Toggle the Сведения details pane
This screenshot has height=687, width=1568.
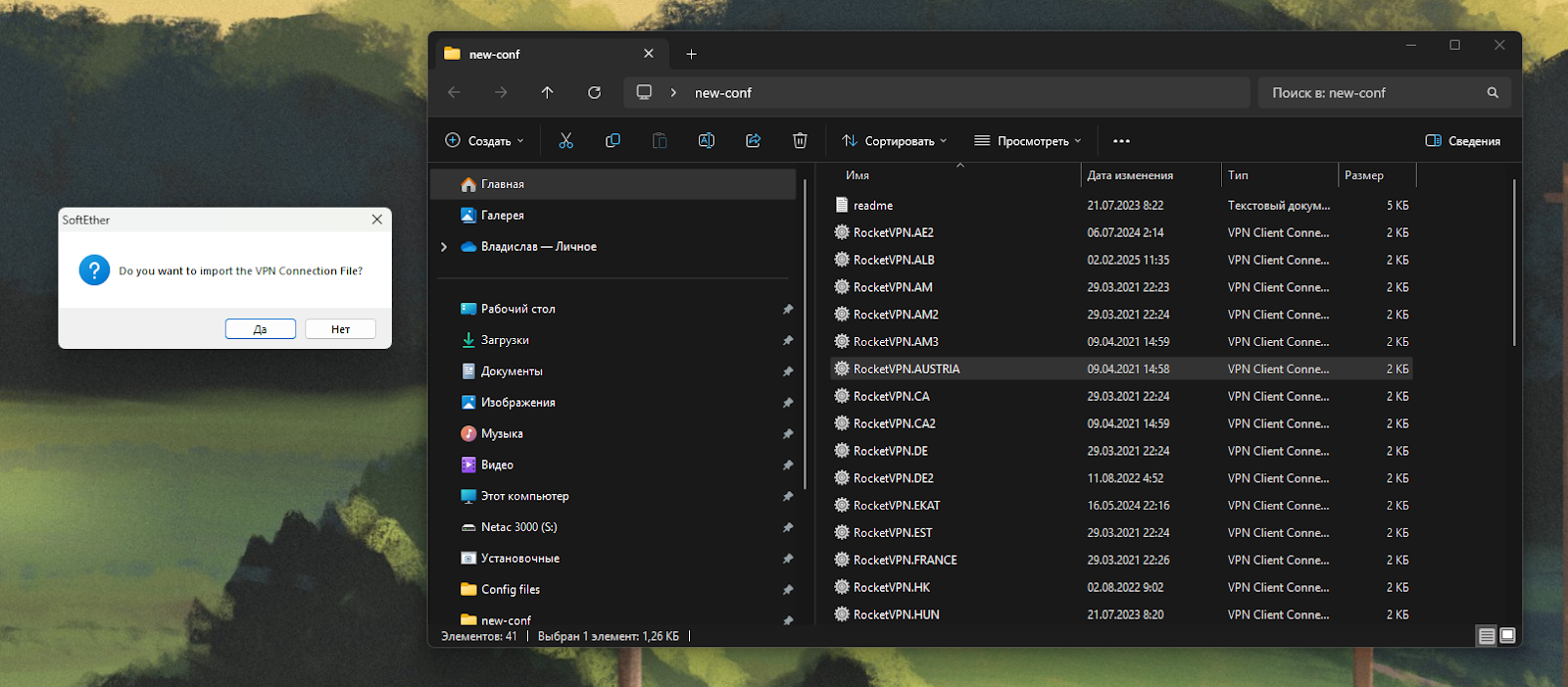[x=1462, y=141]
